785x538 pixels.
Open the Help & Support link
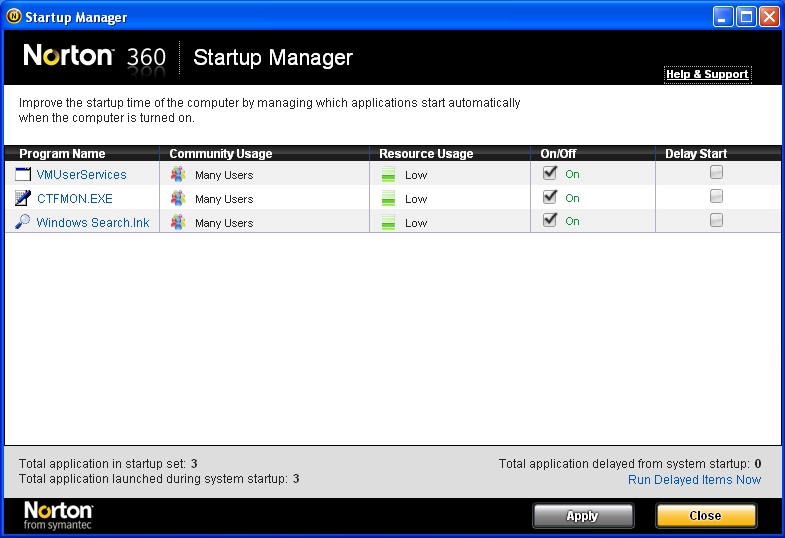[707, 75]
